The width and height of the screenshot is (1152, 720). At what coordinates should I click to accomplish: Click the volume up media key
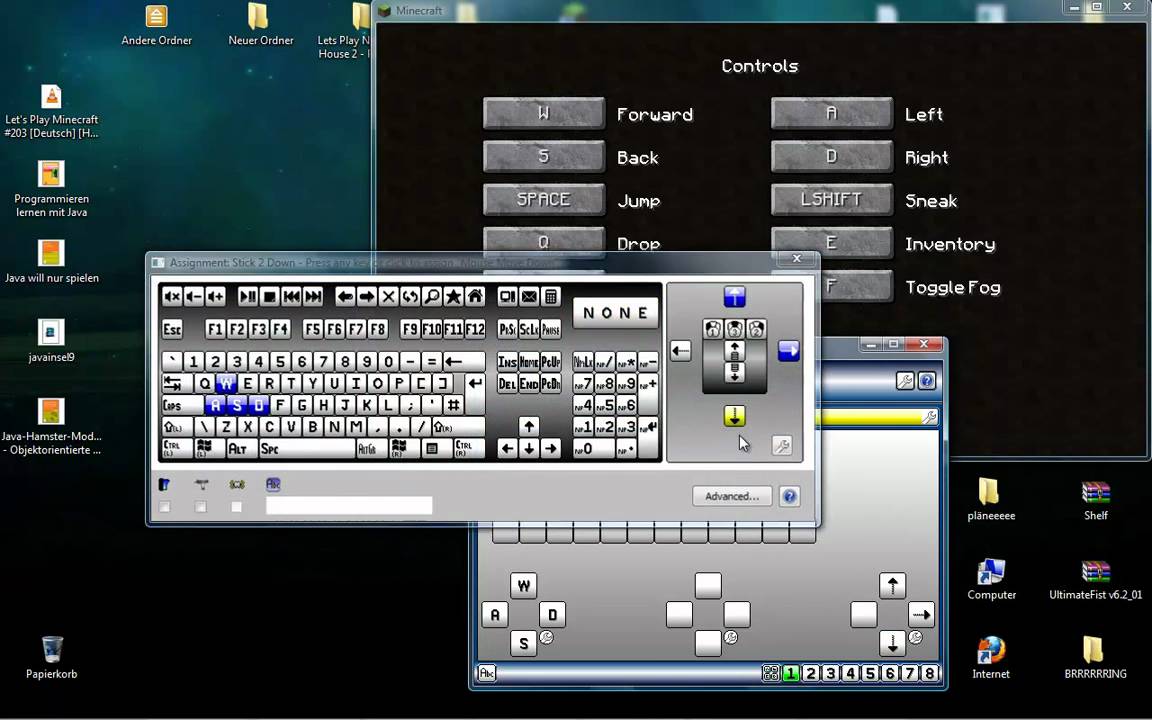point(215,297)
